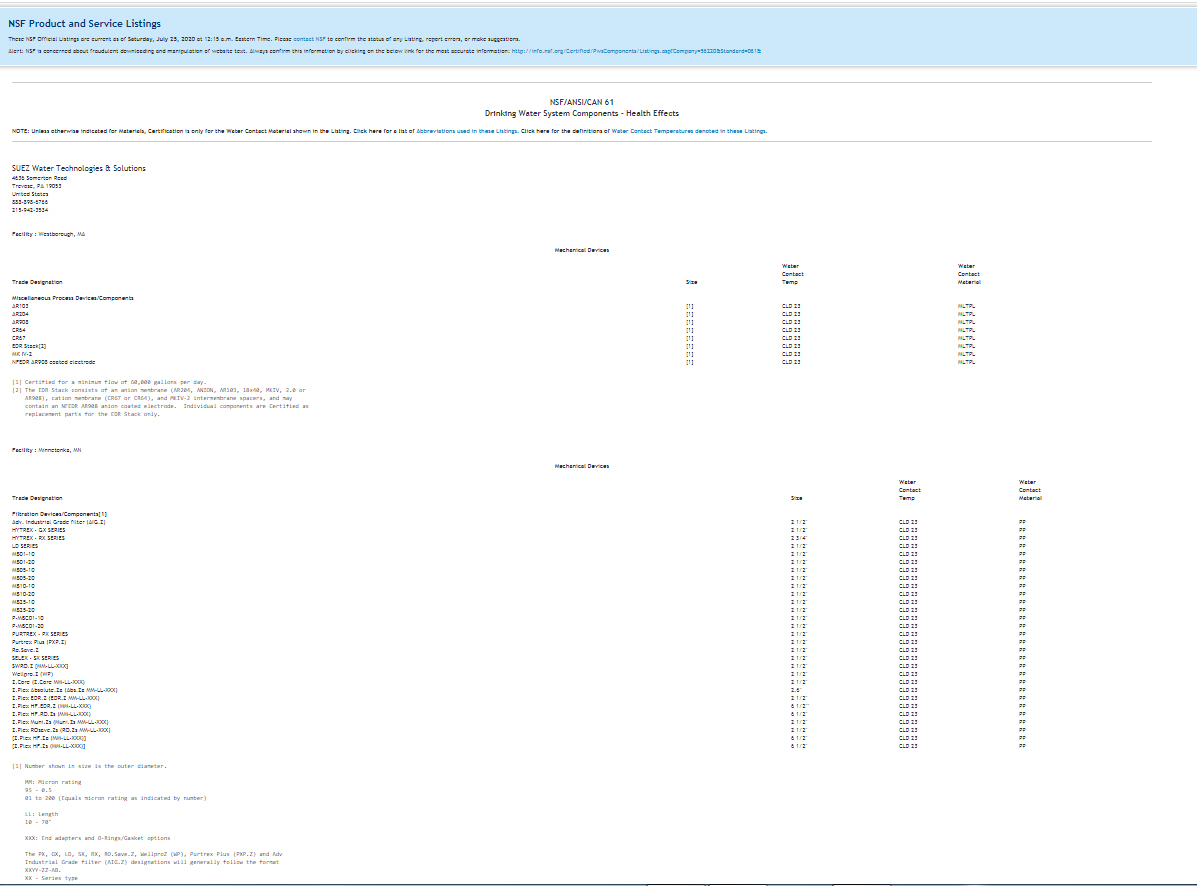Click the 'Purtrex Plus (PXP.Z)' entry

39,642
